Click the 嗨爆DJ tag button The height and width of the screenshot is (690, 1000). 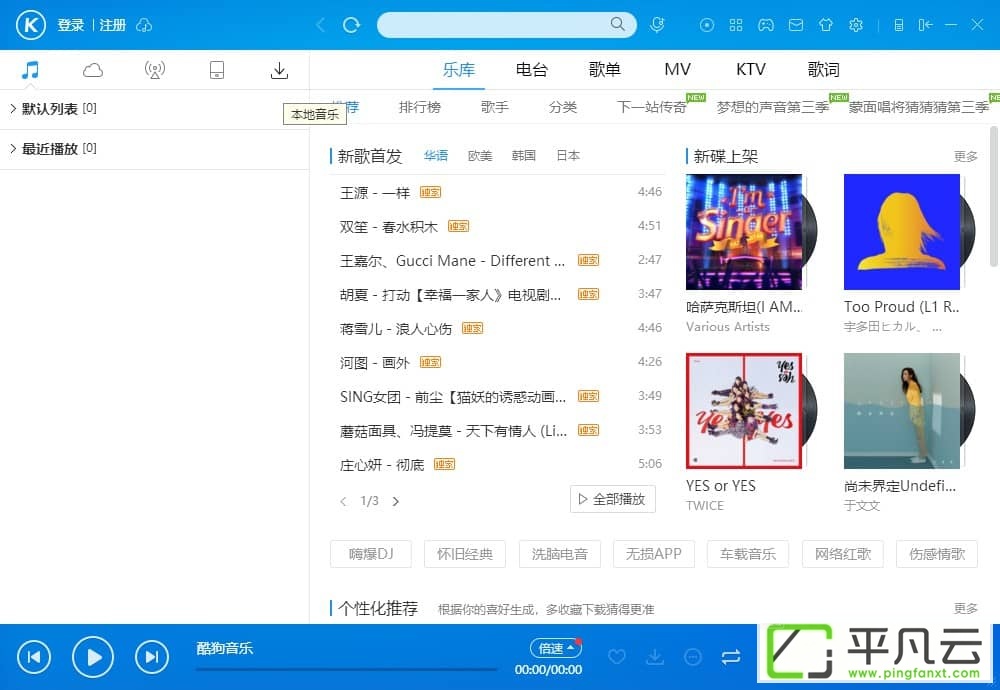[x=371, y=554]
